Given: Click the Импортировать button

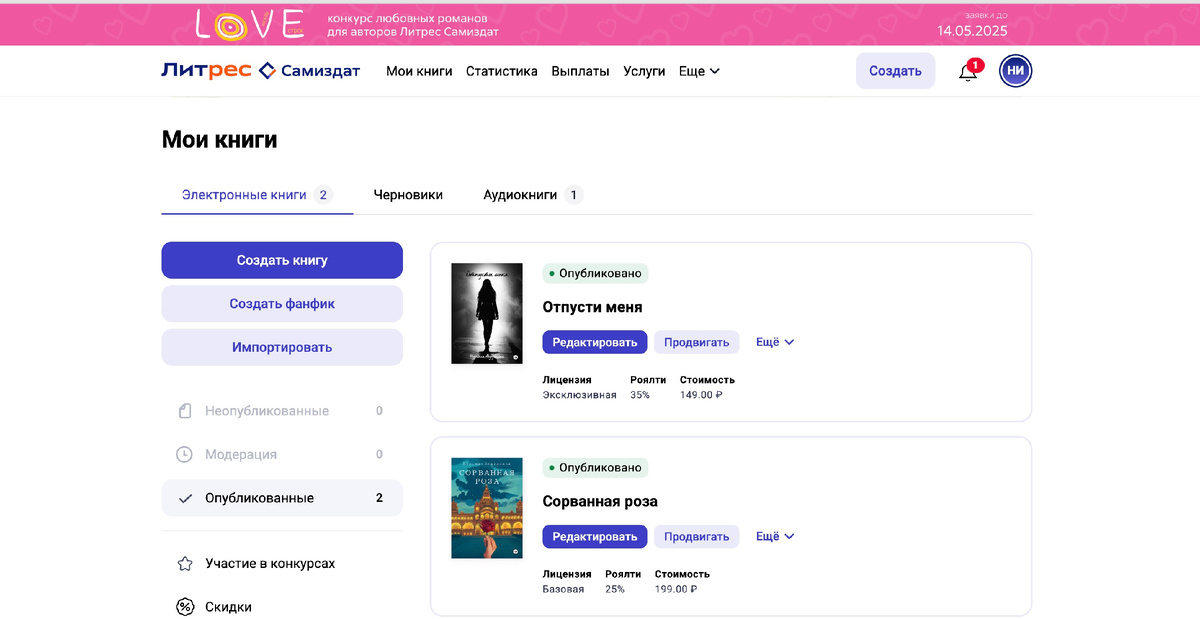Looking at the screenshot, I should pos(282,347).
